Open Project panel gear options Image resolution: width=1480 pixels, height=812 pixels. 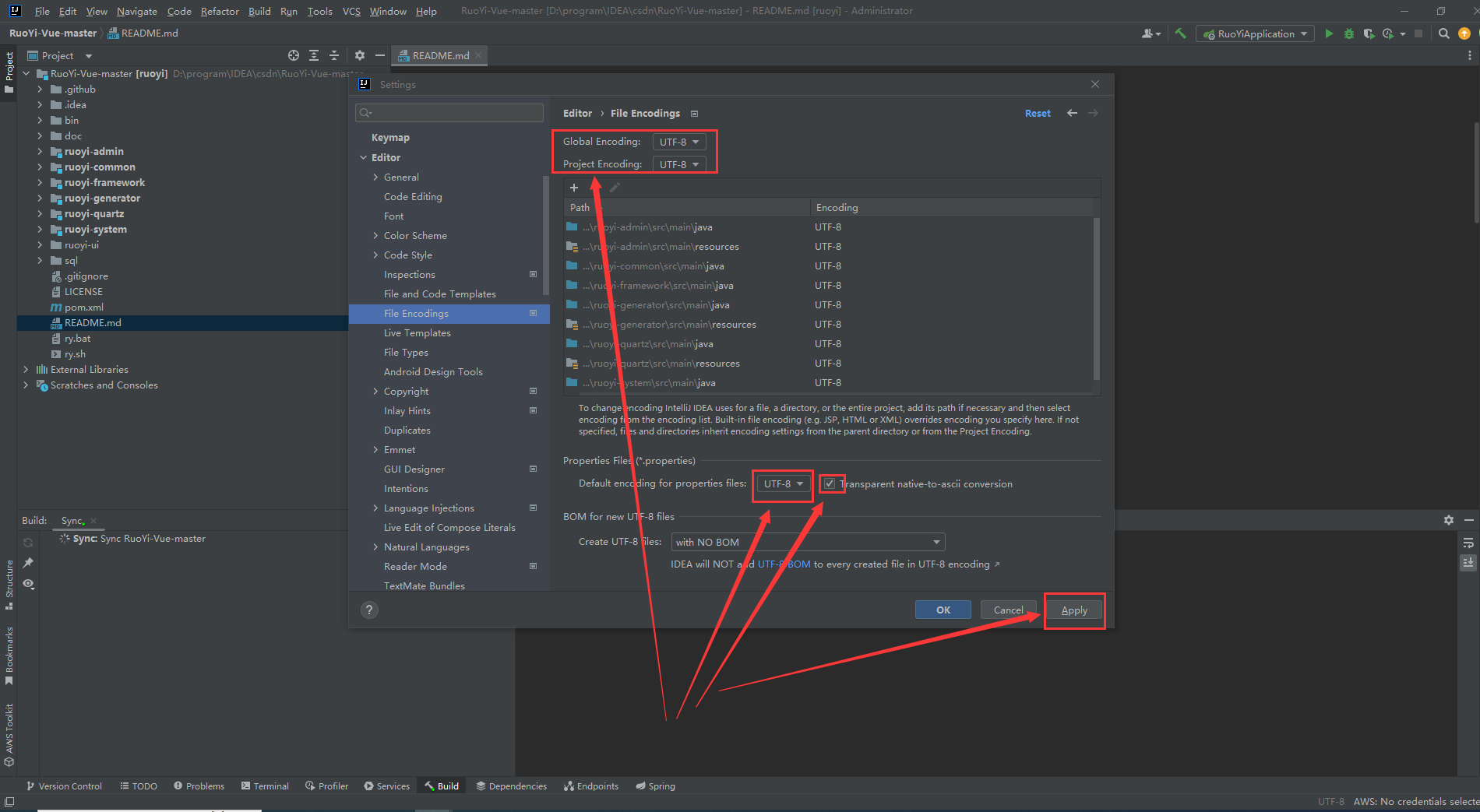[x=359, y=55]
